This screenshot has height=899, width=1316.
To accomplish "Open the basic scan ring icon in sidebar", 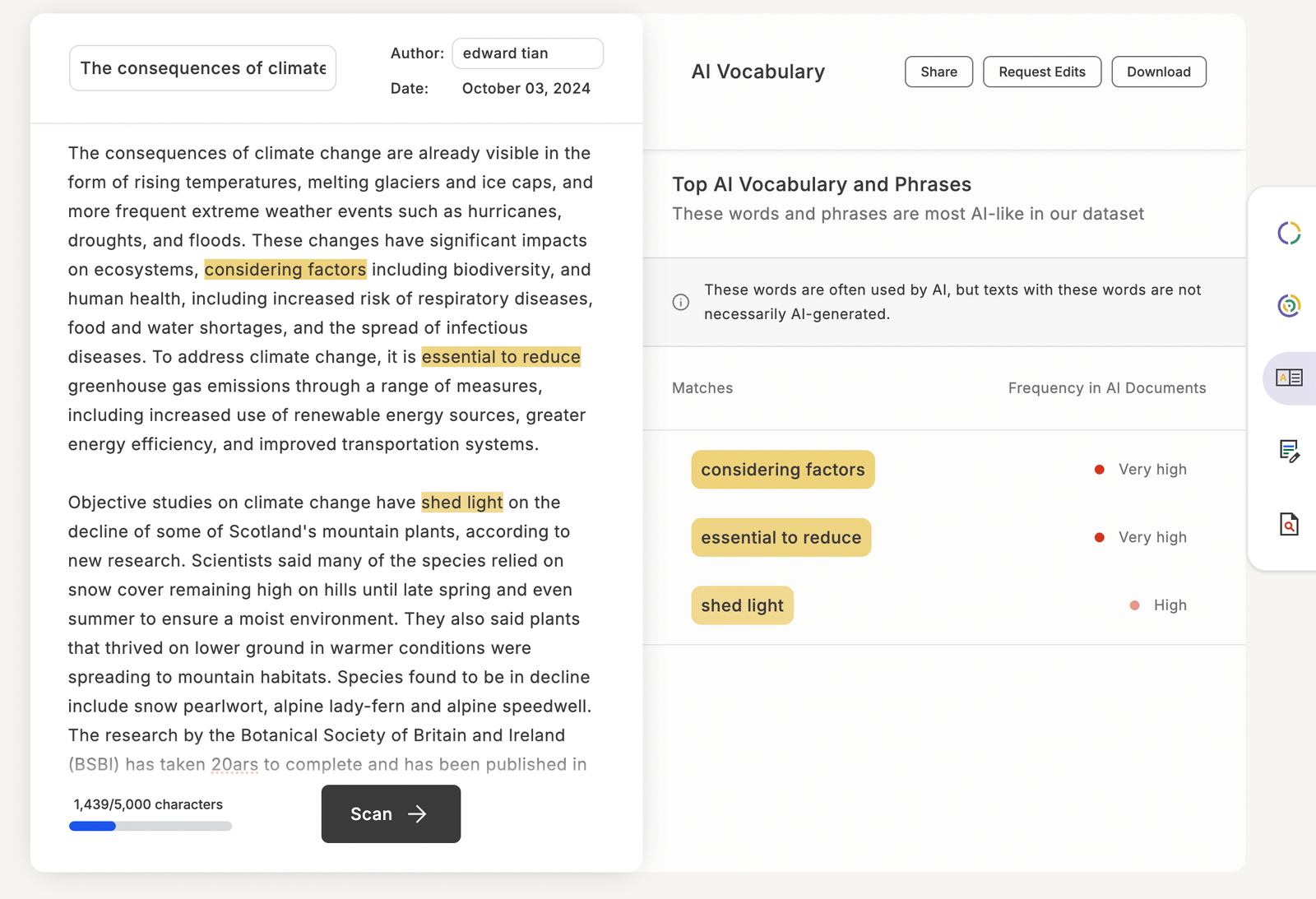I will pyautogui.click(x=1289, y=234).
